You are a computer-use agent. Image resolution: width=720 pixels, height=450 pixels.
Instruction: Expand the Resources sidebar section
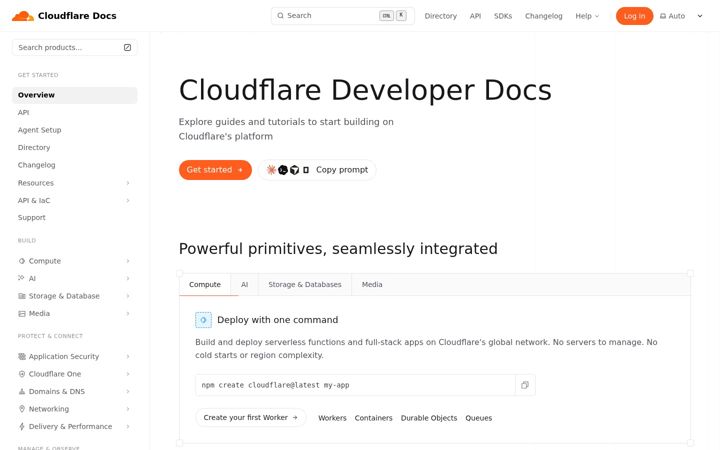coord(128,183)
